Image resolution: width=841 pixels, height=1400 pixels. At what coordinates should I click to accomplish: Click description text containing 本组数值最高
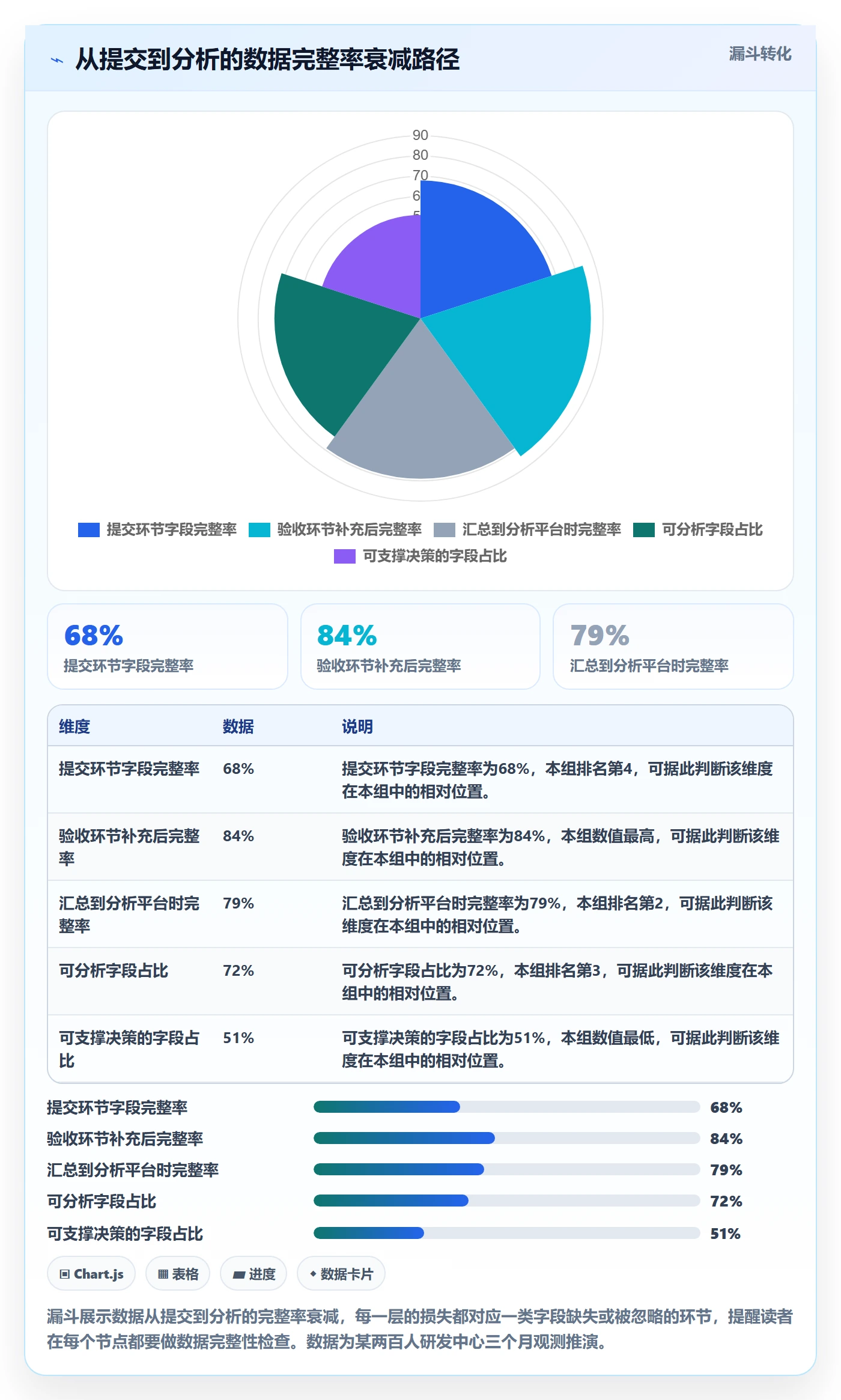tap(560, 847)
